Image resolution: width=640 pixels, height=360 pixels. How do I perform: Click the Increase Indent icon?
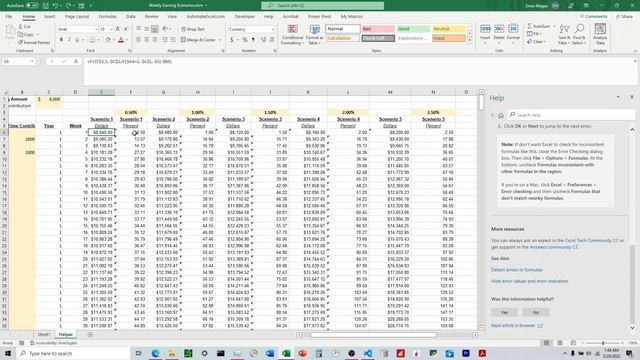tap(173, 40)
